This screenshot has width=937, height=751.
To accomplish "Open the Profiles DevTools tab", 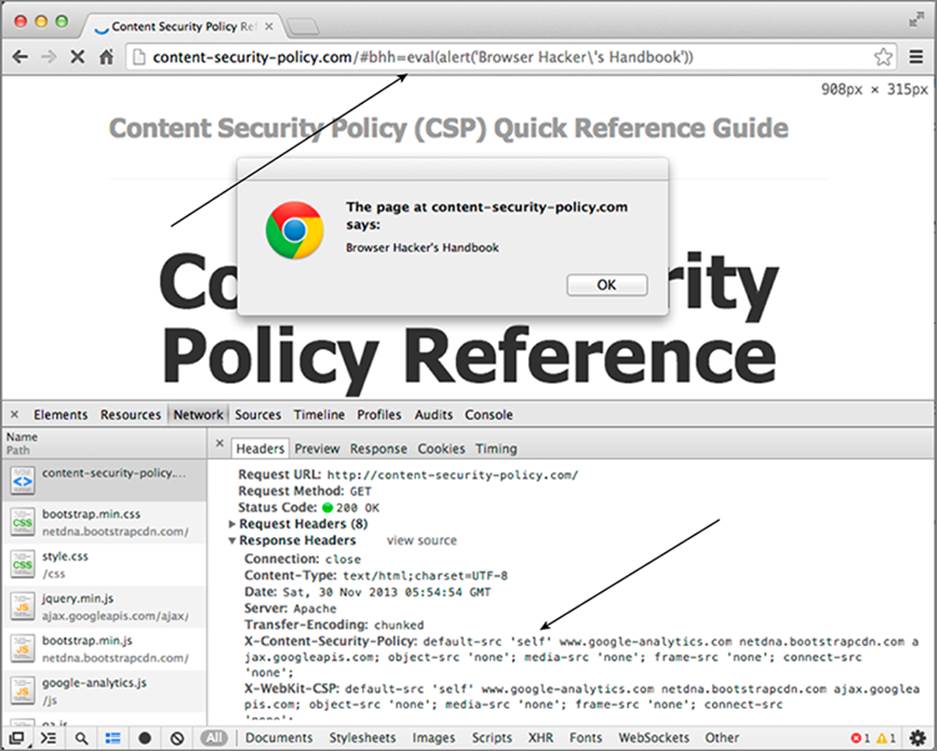I will pos(379,415).
